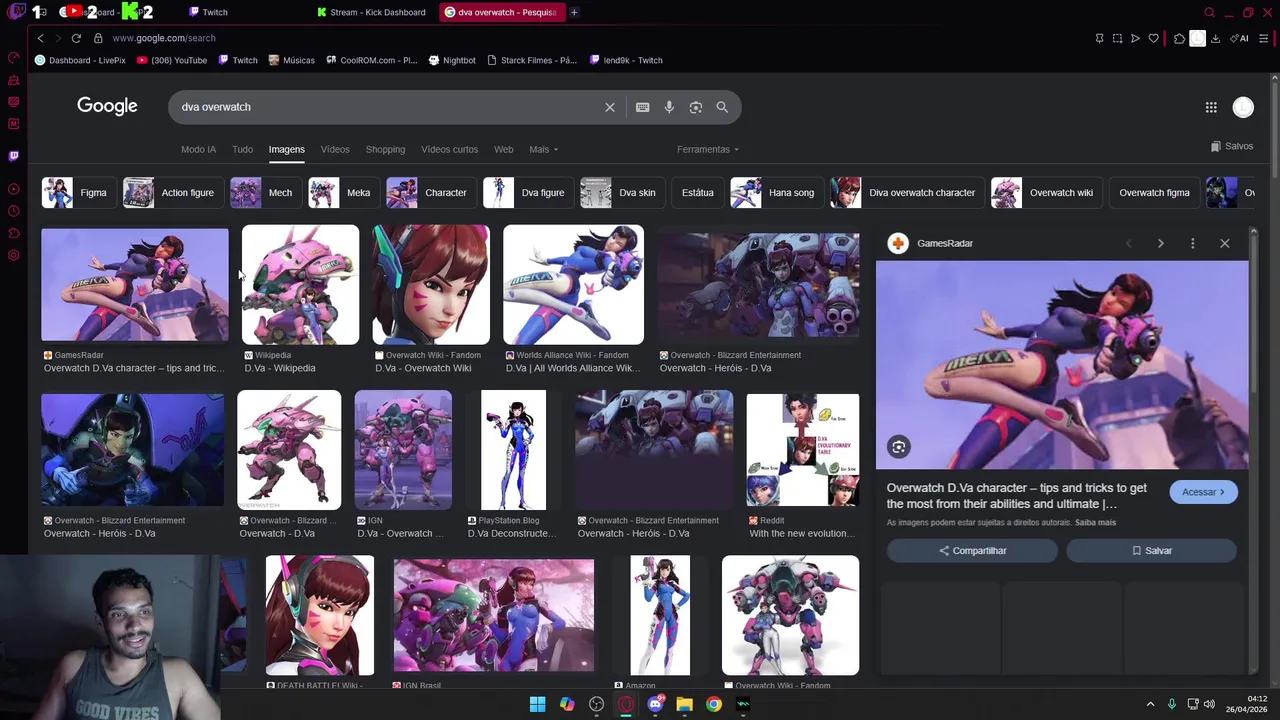
Task: Expand the Mais search filter dropdown
Action: (544, 149)
